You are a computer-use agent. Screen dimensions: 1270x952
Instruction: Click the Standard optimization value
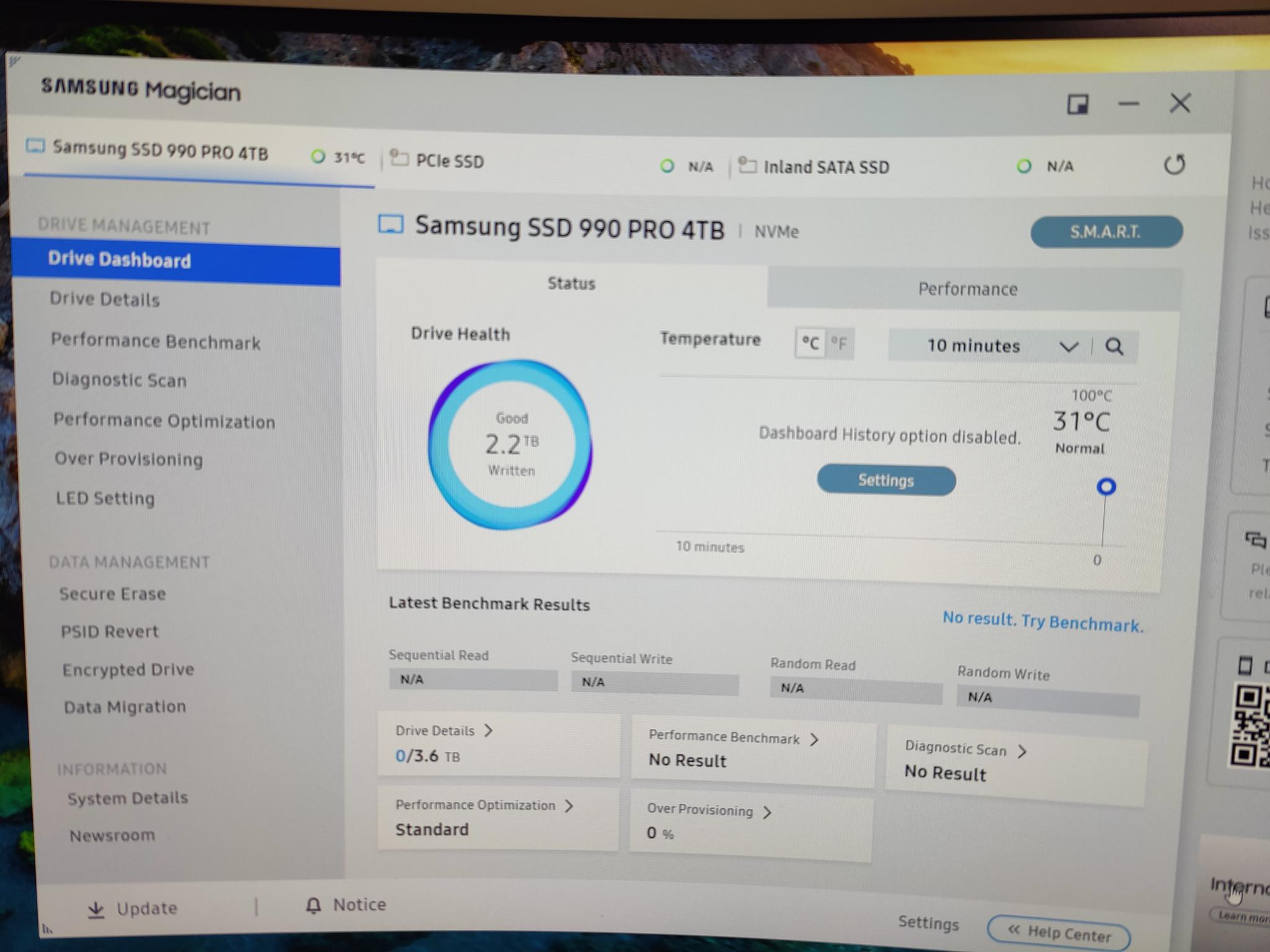[x=432, y=829]
